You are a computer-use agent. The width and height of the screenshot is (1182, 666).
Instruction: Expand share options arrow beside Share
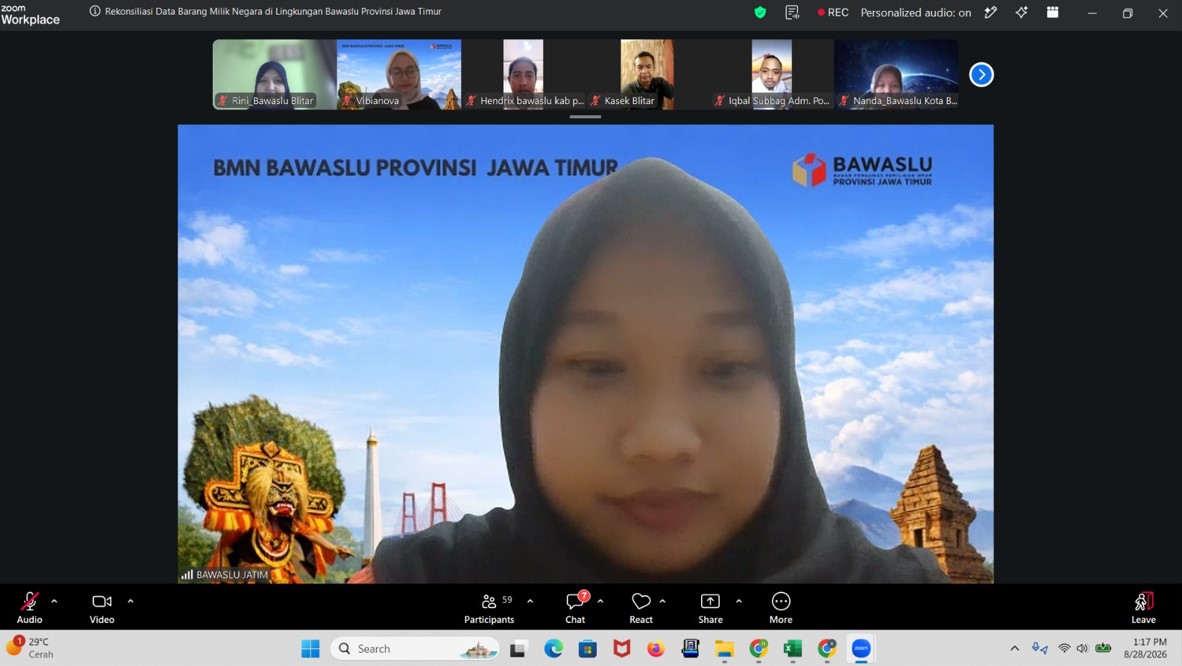click(x=739, y=601)
